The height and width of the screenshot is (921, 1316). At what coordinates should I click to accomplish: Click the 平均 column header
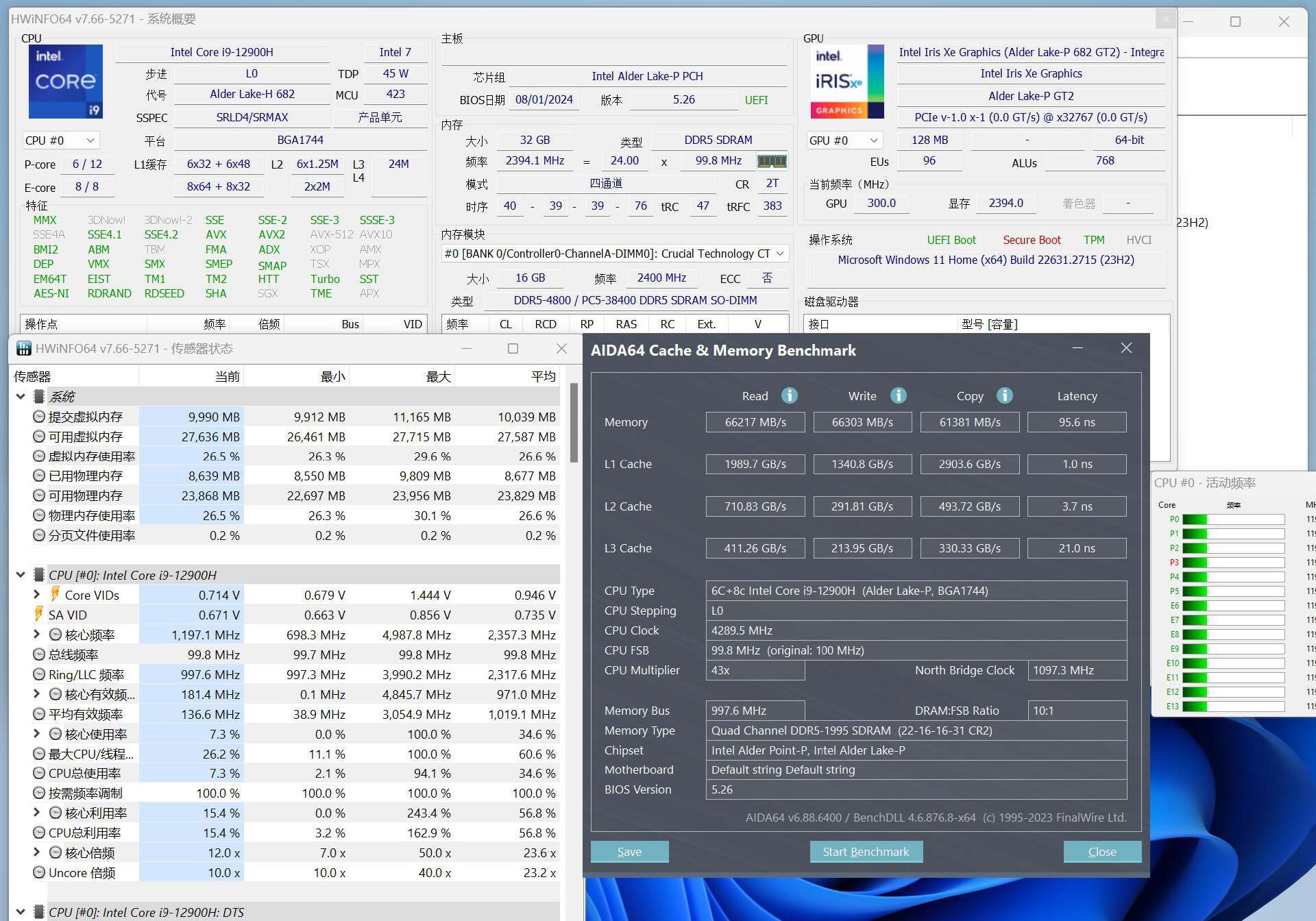click(x=508, y=376)
